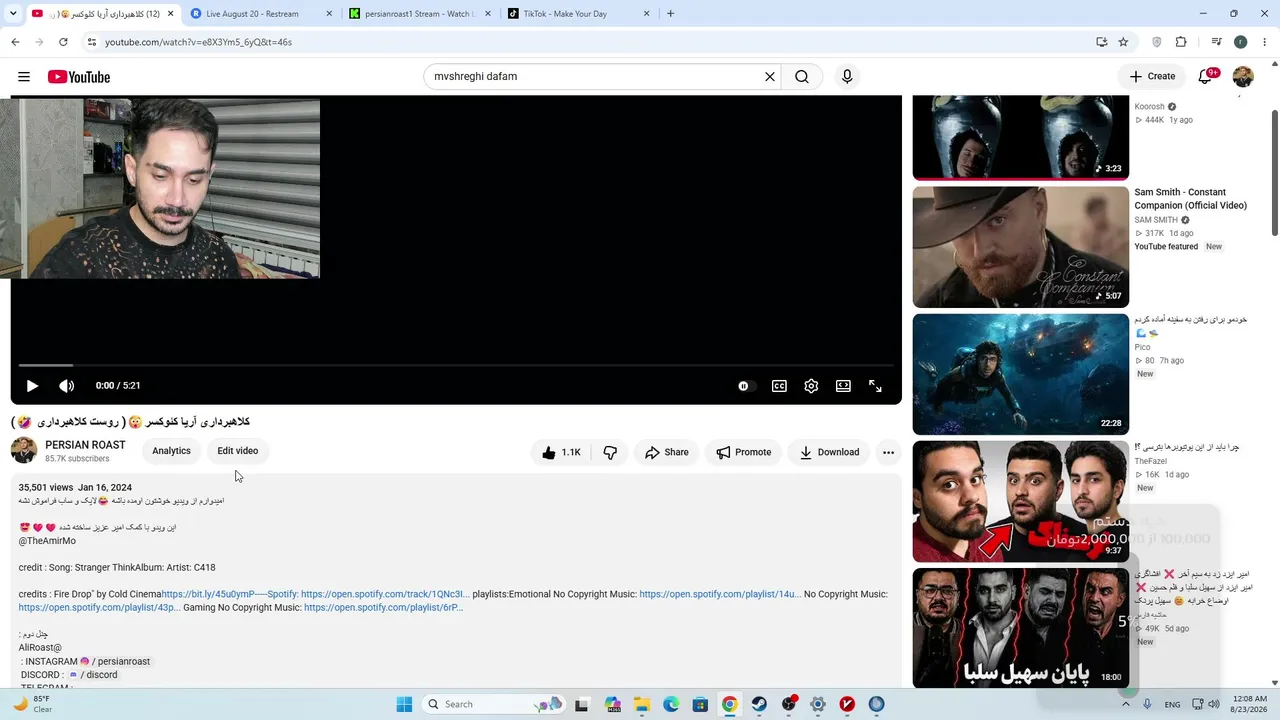This screenshot has width=1280, height=720.
Task: Open the Gaming No Copyright Music playlist link
Action: tap(383, 608)
